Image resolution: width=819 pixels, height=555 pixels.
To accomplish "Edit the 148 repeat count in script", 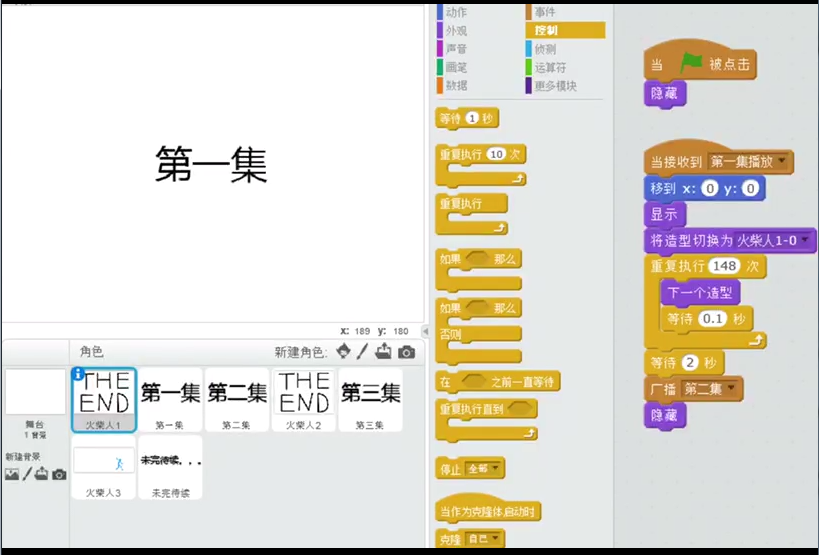I will [x=724, y=266].
